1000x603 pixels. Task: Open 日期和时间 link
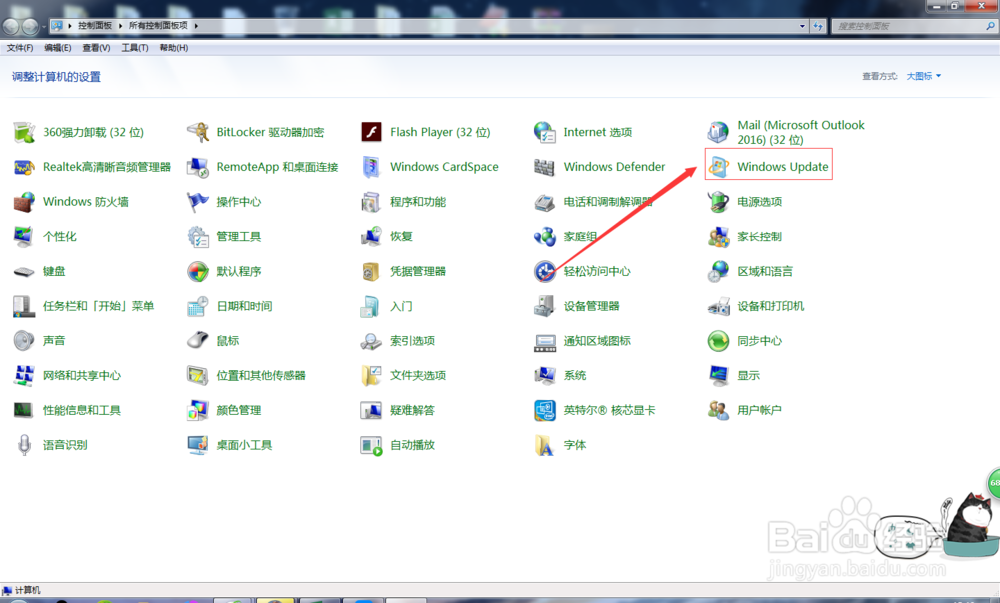click(x=244, y=306)
